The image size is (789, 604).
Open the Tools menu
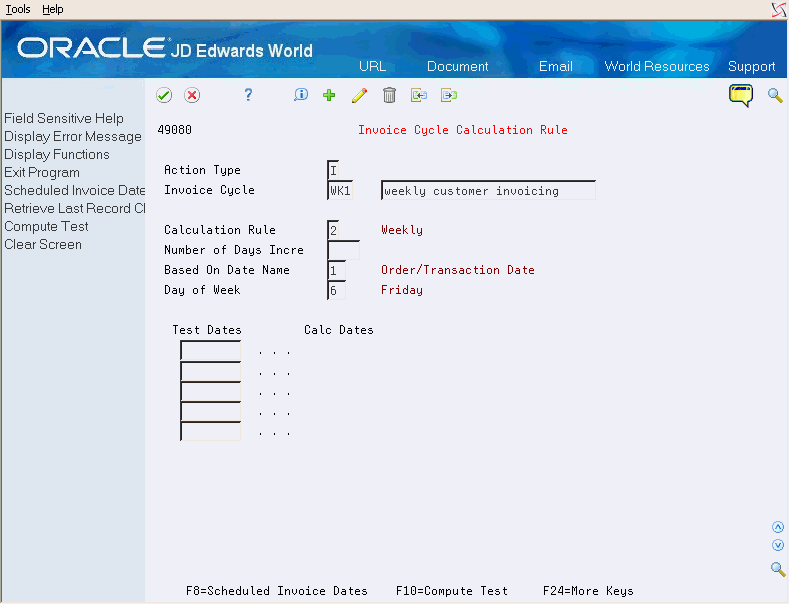point(18,9)
